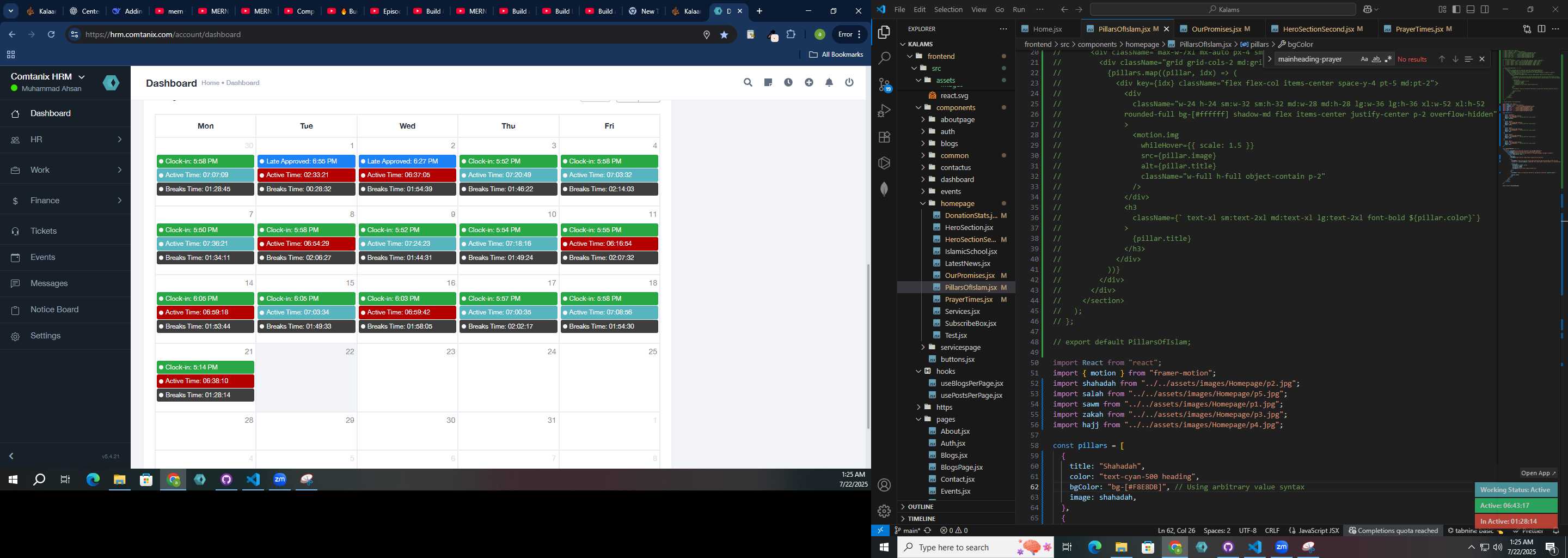Open Source Control view with 19 badge
The image size is (1568, 558).
[x=884, y=84]
